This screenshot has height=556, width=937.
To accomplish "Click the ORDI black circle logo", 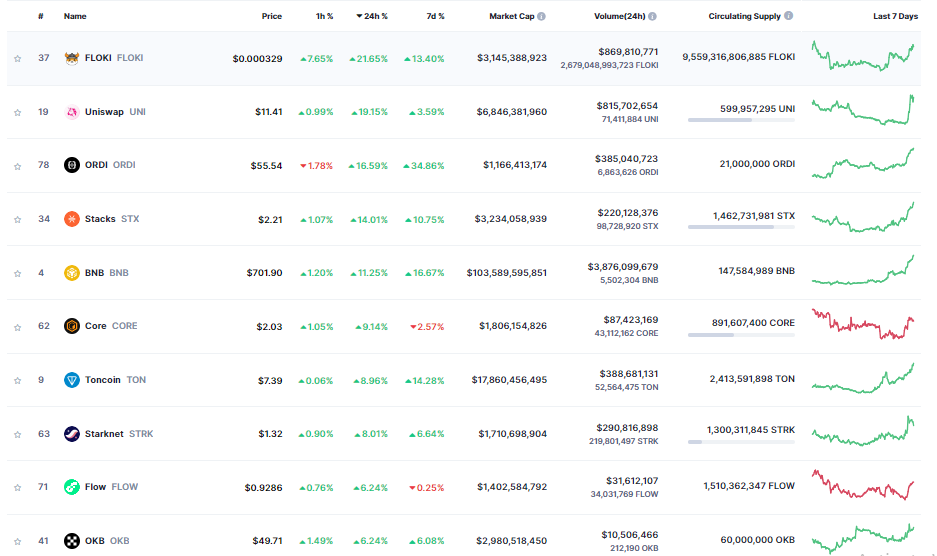I will [72, 165].
